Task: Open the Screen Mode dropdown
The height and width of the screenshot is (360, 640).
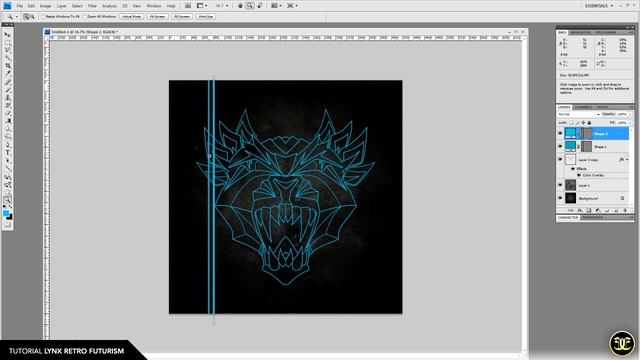Action: coord(292,6)
